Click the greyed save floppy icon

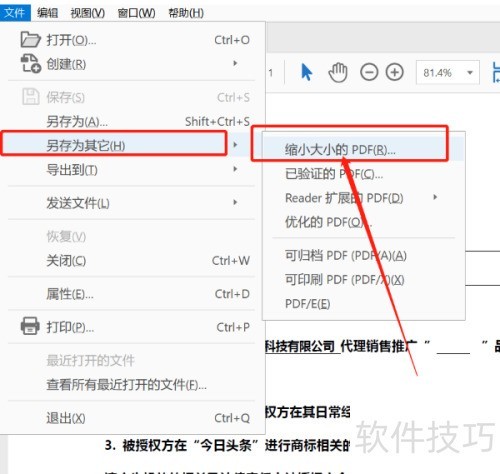coord(31,97)
